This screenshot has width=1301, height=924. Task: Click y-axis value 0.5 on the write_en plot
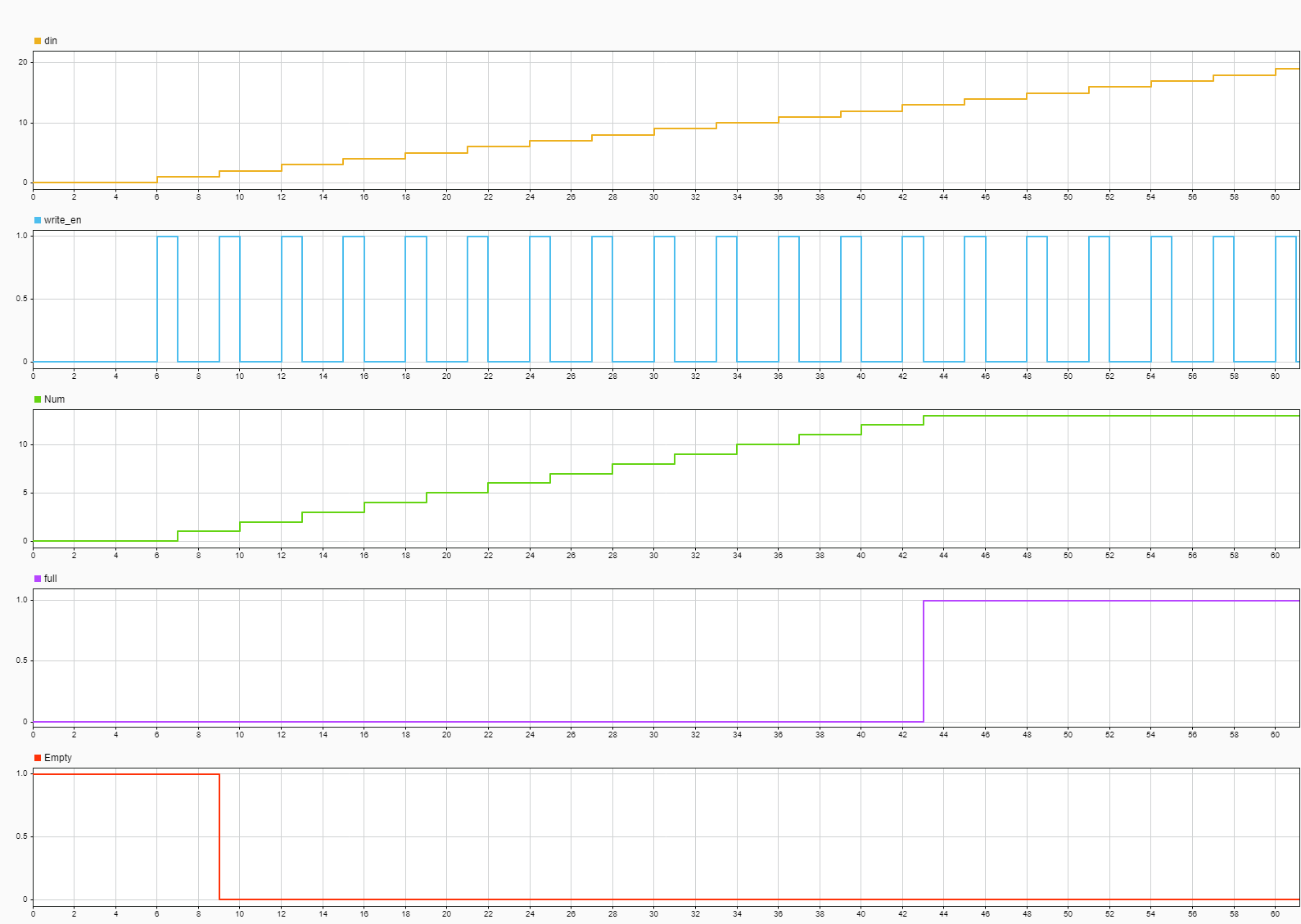(21, 299)
